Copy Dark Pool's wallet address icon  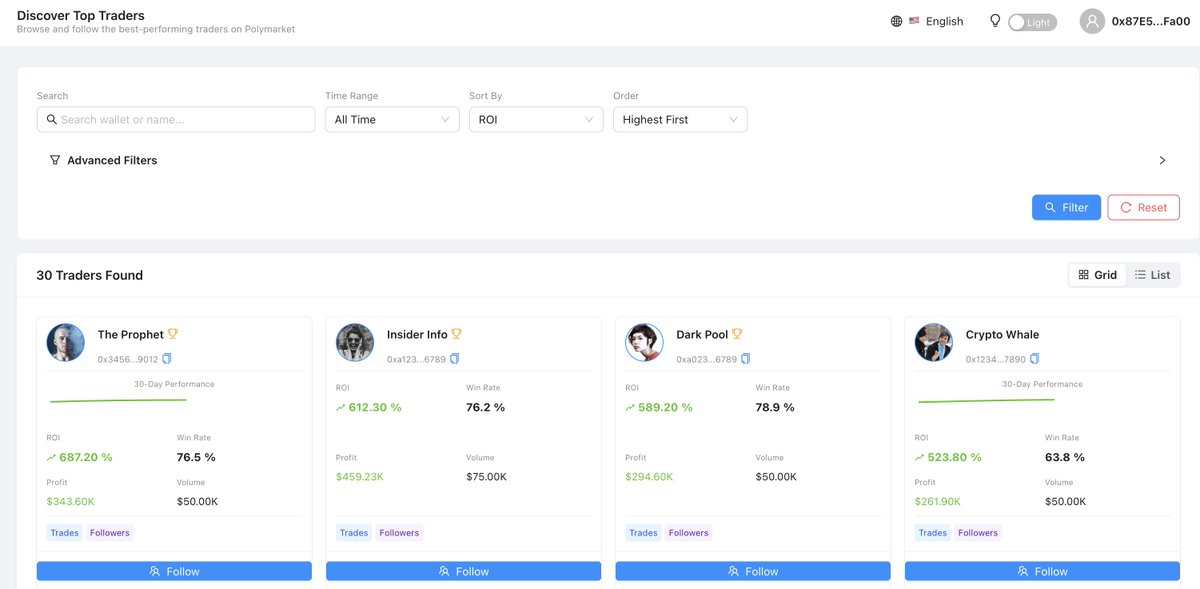(745, 359)
